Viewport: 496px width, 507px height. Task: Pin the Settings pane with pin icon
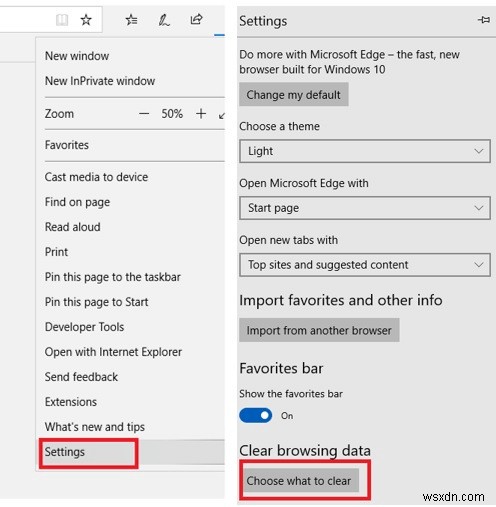tap(484, 20)
